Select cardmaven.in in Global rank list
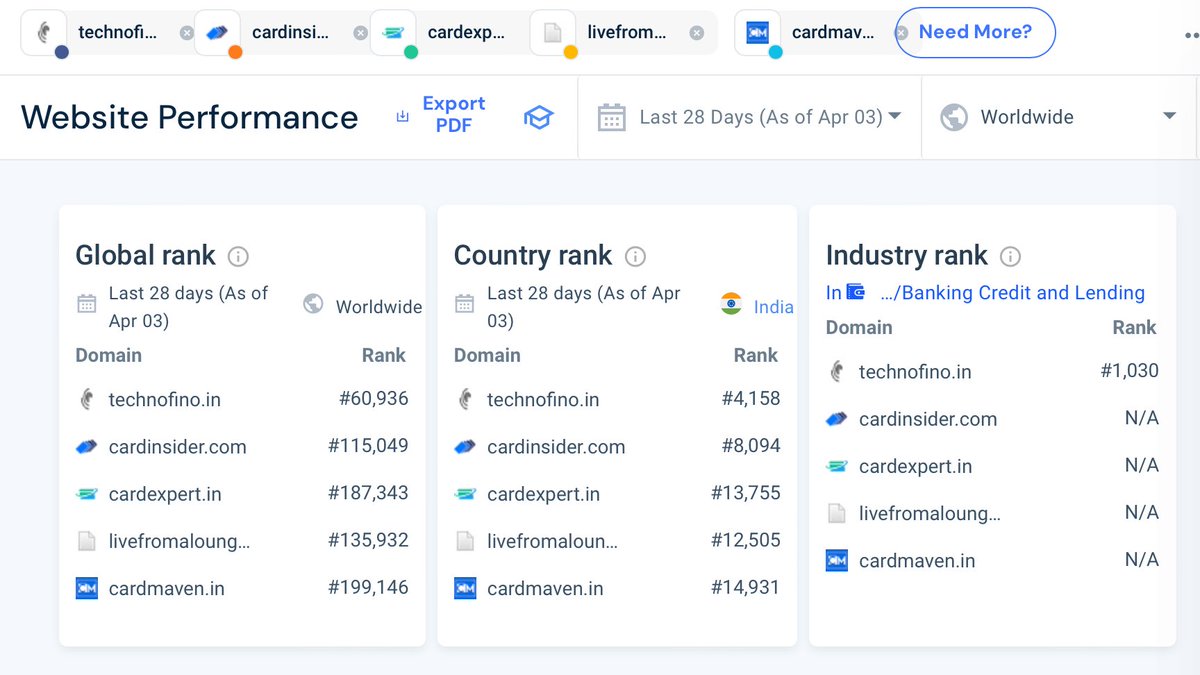The height and width of the screenshot is (675, 1200). [x=167, y=589]
